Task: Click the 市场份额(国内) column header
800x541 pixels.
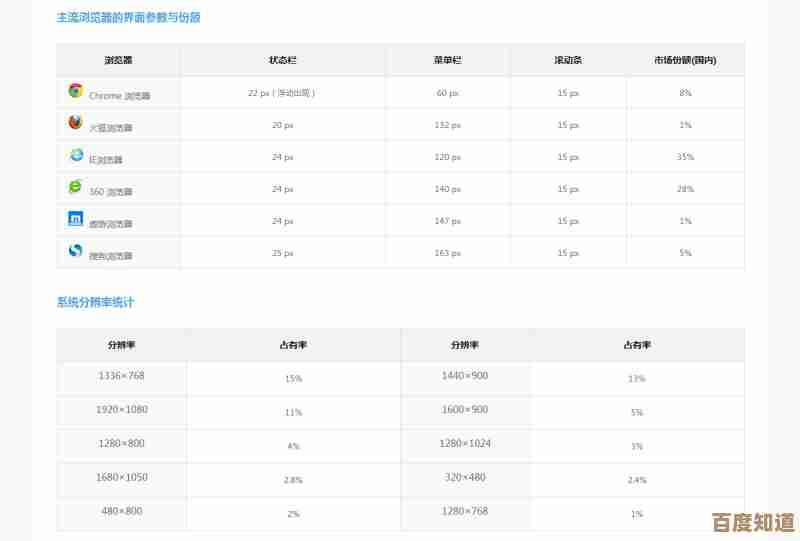Action: 685,60
